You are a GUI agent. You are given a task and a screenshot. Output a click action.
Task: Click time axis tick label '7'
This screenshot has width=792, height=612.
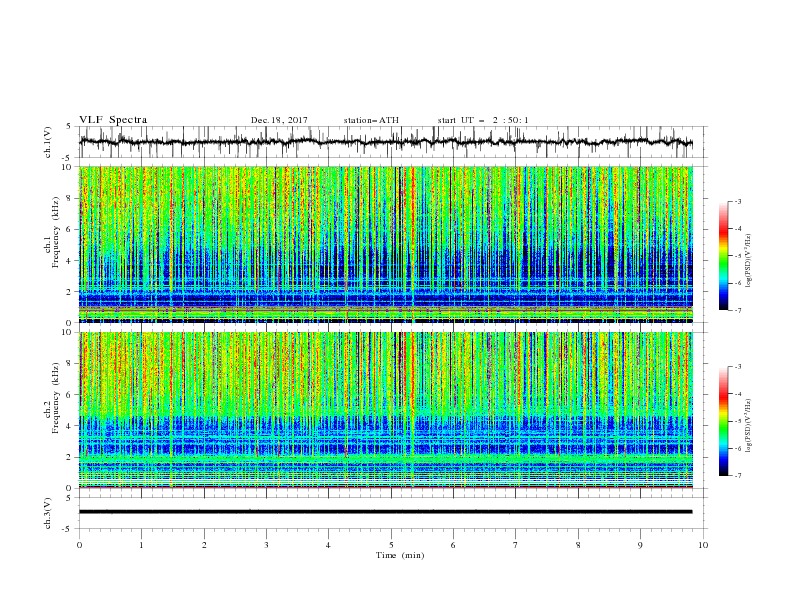[x=516, y=545]
